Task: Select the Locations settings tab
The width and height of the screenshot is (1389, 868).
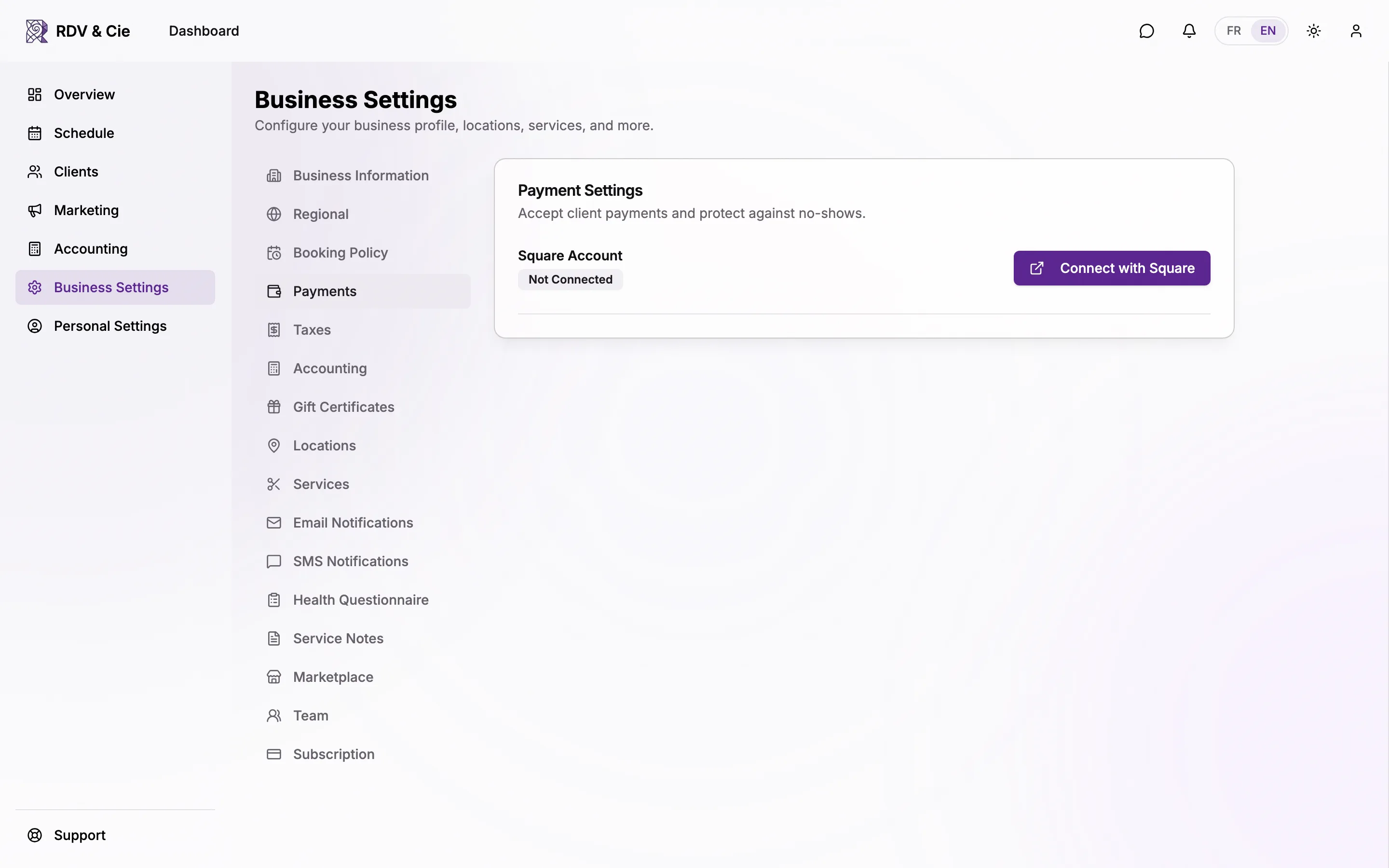Action: tap(363, 446)
